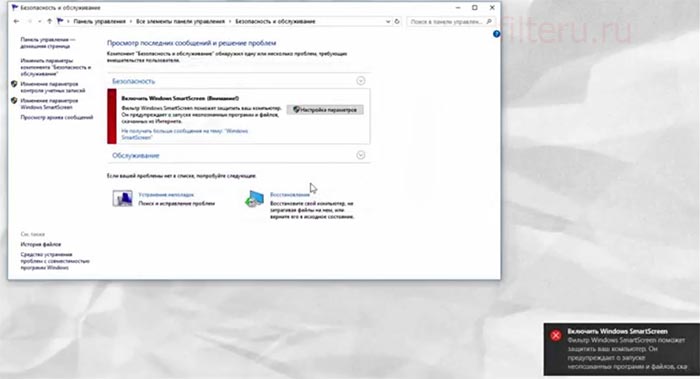Open 'Изменить параметры компонента' link
Image resolution: width=700 pixels, height=379 pixels.
pyautogui.click(x=55, y=67)
